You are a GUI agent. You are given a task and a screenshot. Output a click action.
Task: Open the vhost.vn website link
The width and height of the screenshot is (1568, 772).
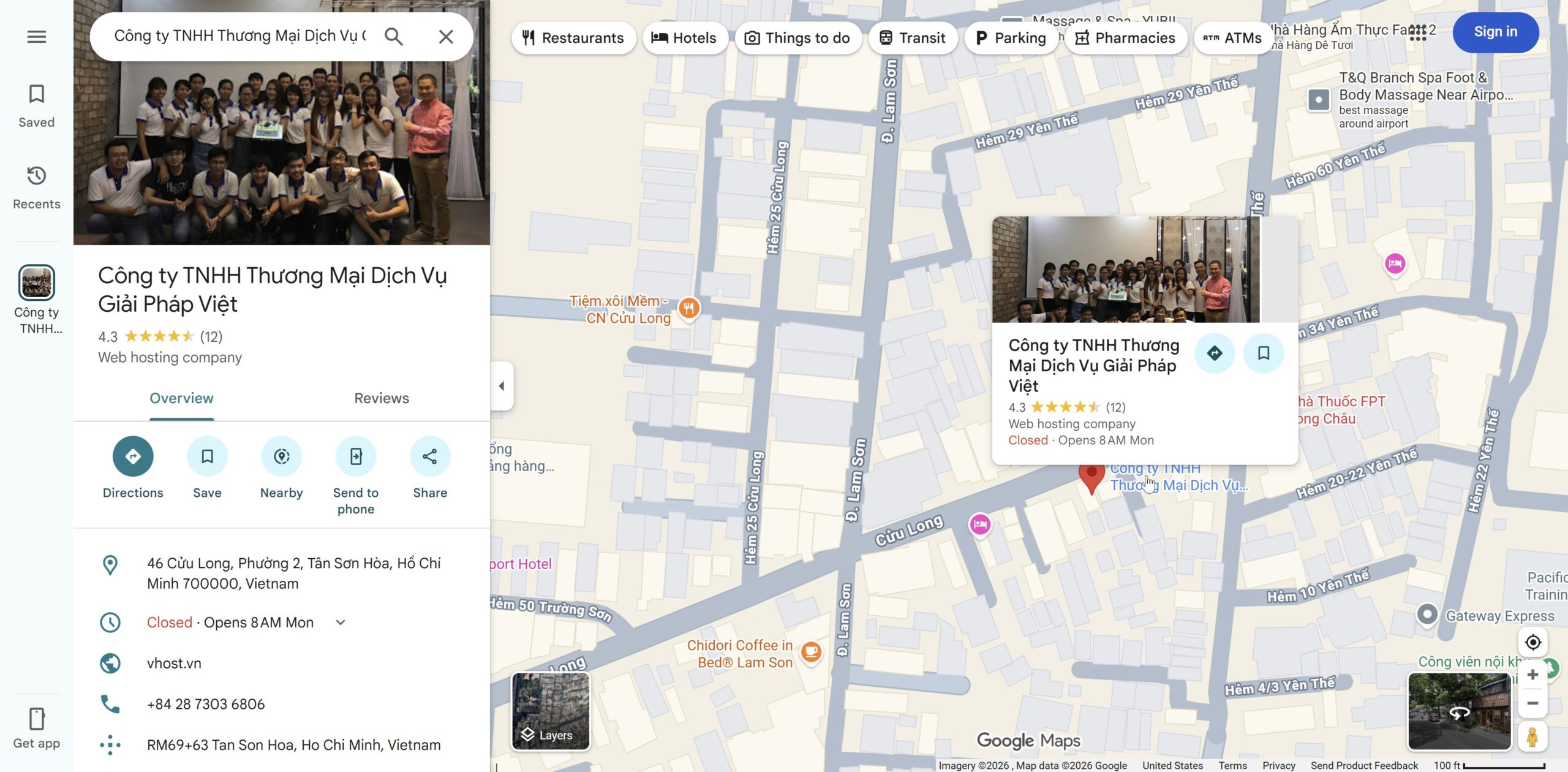pos(174,664)
